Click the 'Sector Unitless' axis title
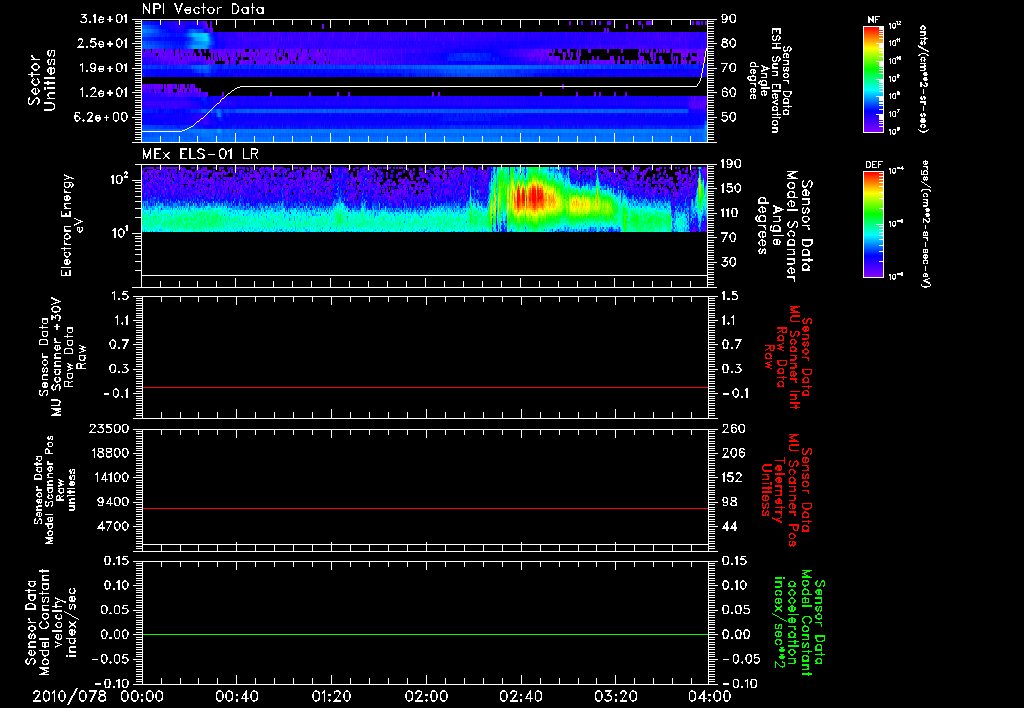1024x708 pixels. coord(42,80)
